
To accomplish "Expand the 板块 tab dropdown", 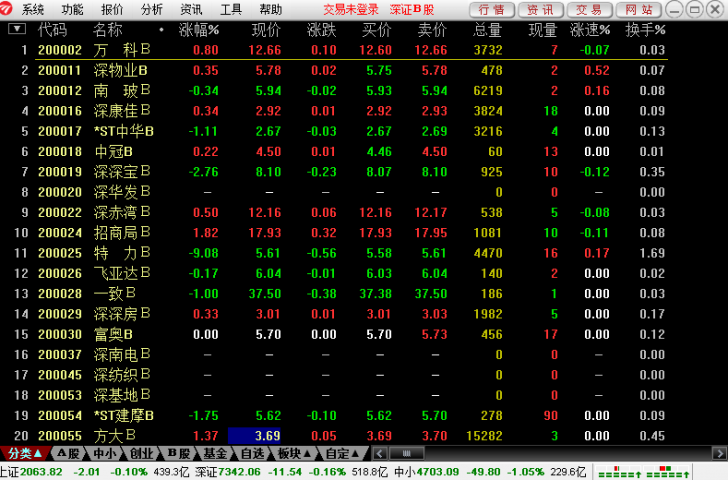I will (294, 454).
